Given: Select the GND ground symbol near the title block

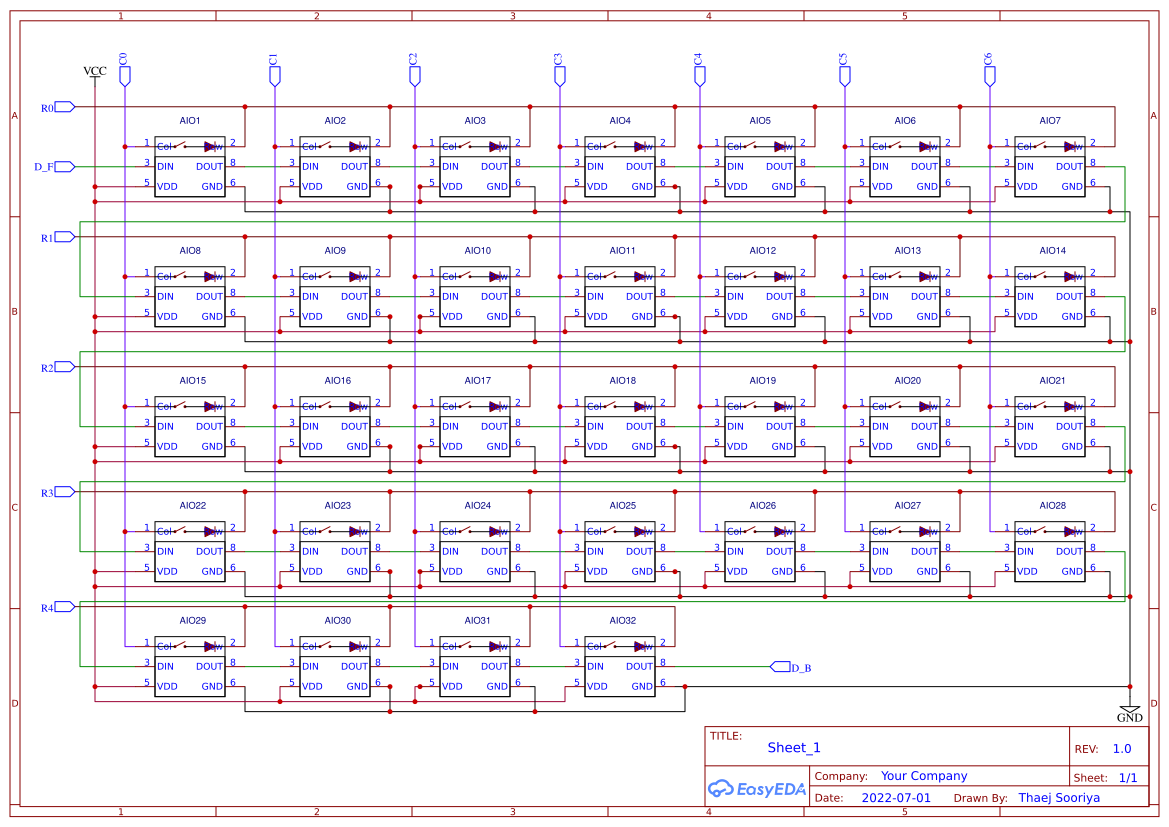Looking at the screenshot, I should 1129,709.
